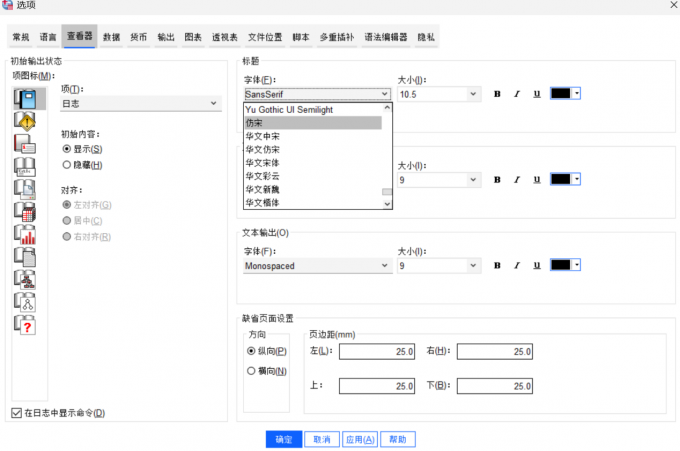Open the 图表 tab

pos(193,37)
